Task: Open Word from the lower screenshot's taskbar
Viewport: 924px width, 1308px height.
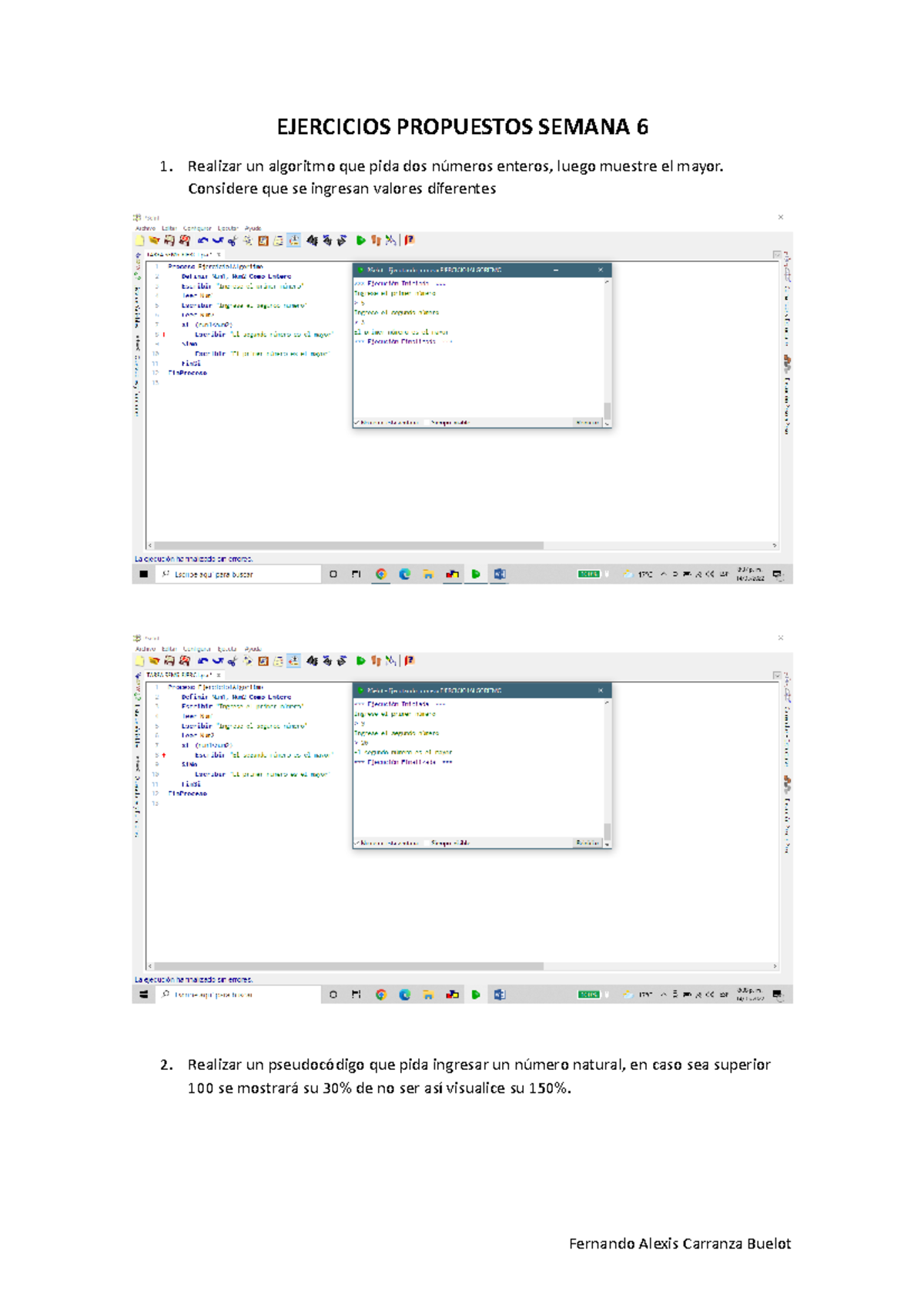Action: tap(499, 994)
